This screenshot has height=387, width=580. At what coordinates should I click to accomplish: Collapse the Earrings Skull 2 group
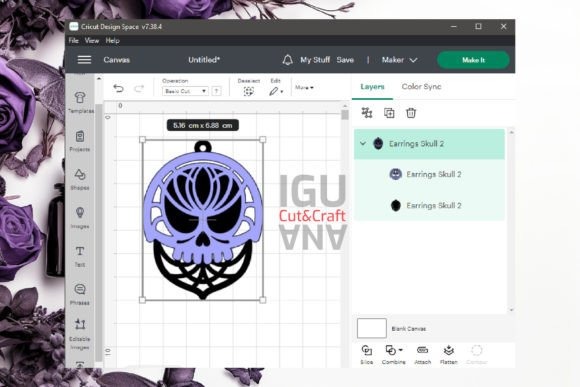tap(363, 144)
